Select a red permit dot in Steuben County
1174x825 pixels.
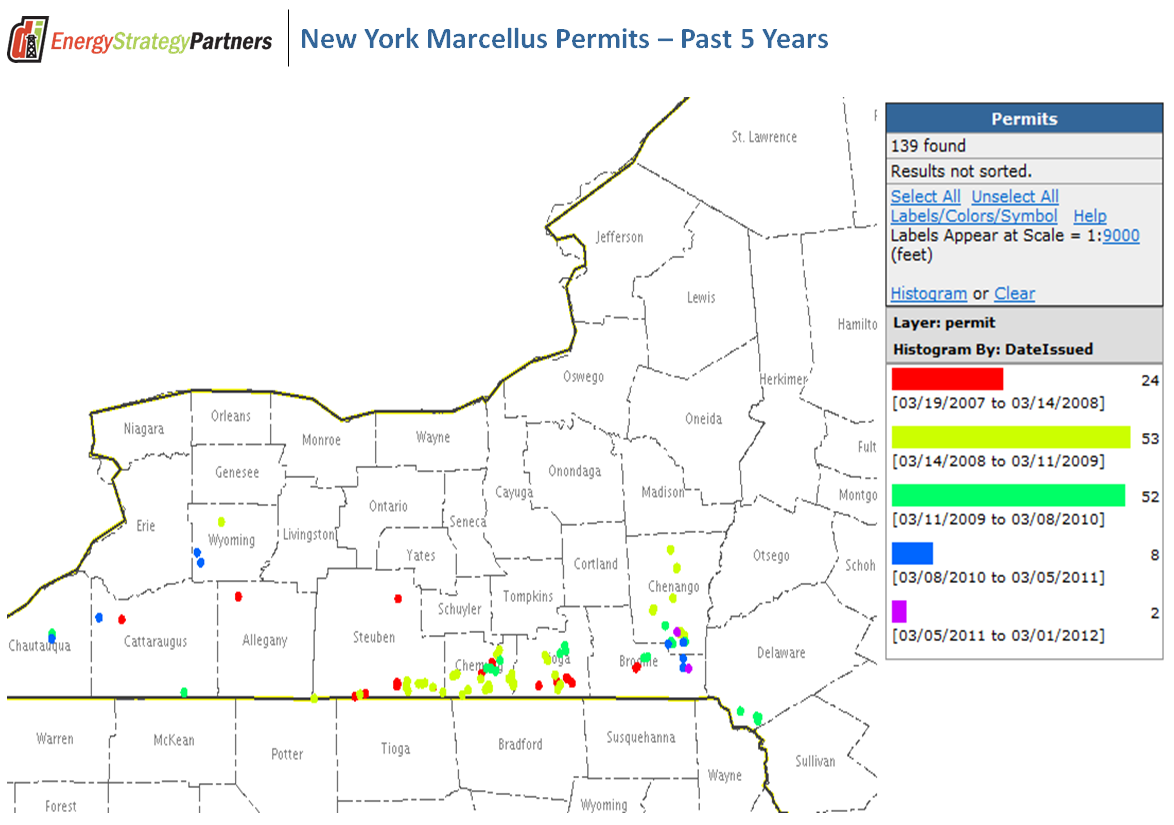[396, 598]
